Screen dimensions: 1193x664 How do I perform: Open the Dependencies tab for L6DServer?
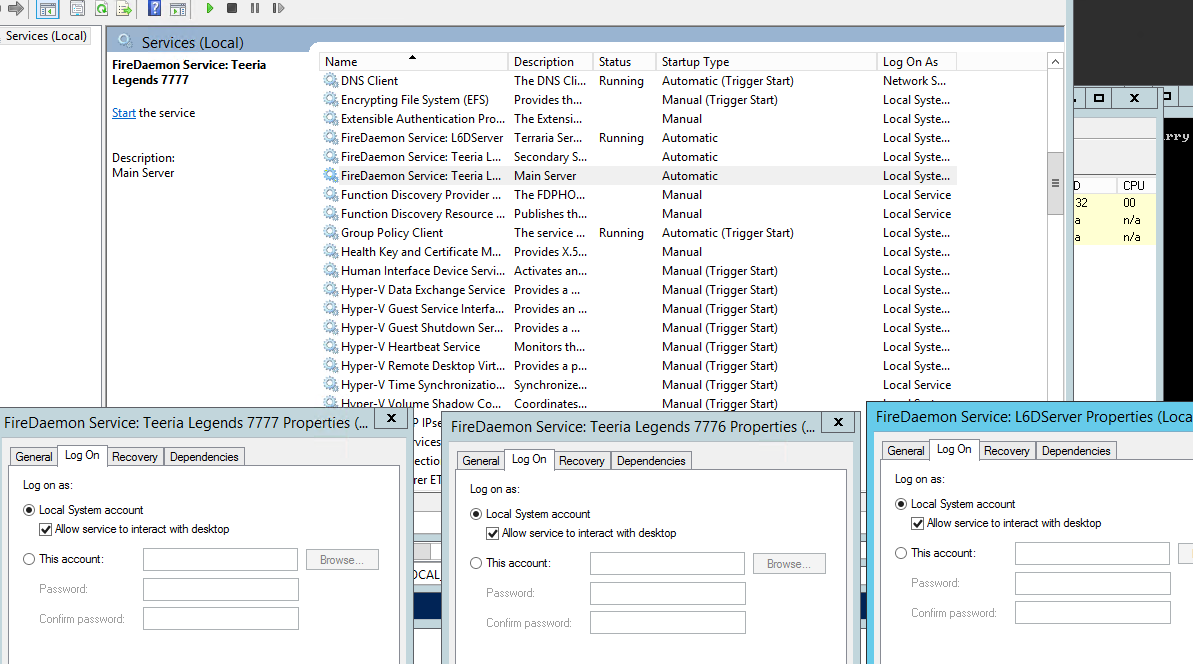click(x=1075, y=450)
